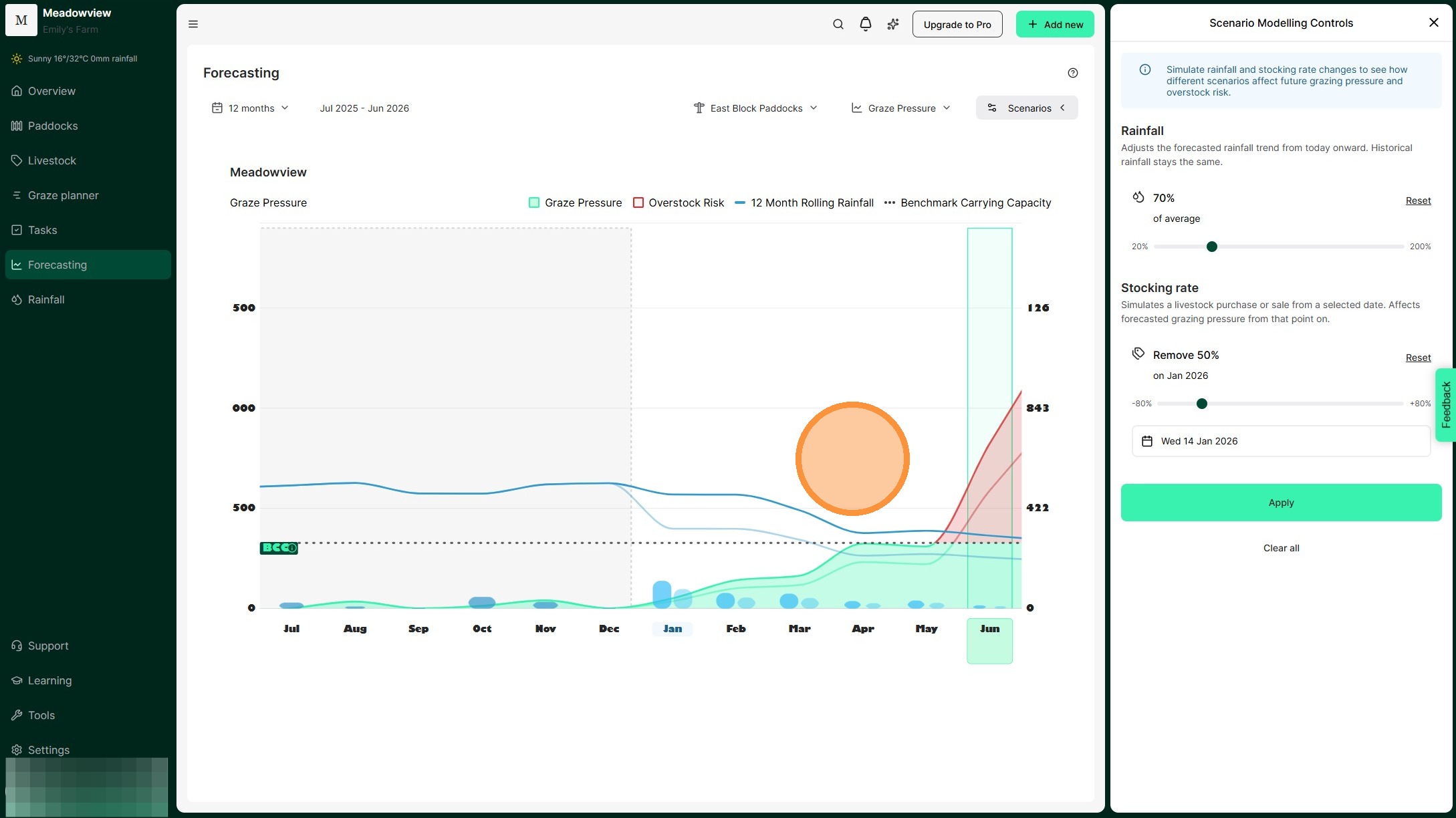Open the notifications bell
The image size is (1456, 818).
point(865,24)
